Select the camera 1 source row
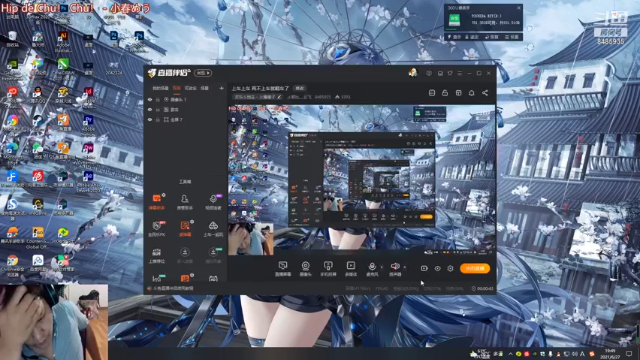This screenshot has width=640, height=360. (x=185, y=100)
